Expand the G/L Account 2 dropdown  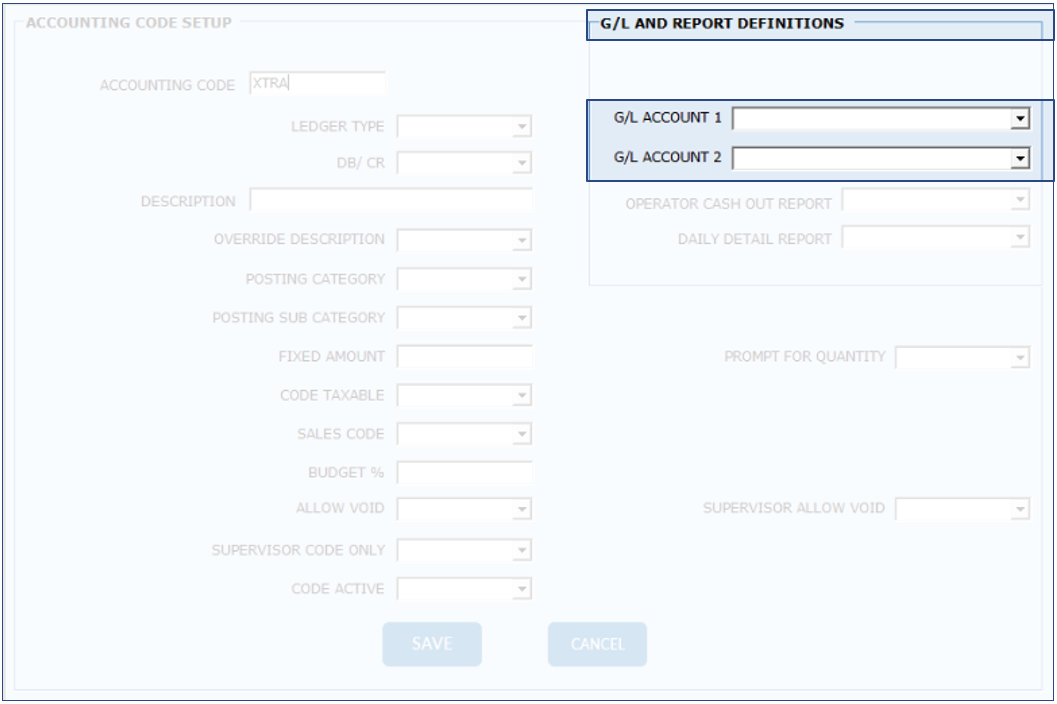[1020, 158]
